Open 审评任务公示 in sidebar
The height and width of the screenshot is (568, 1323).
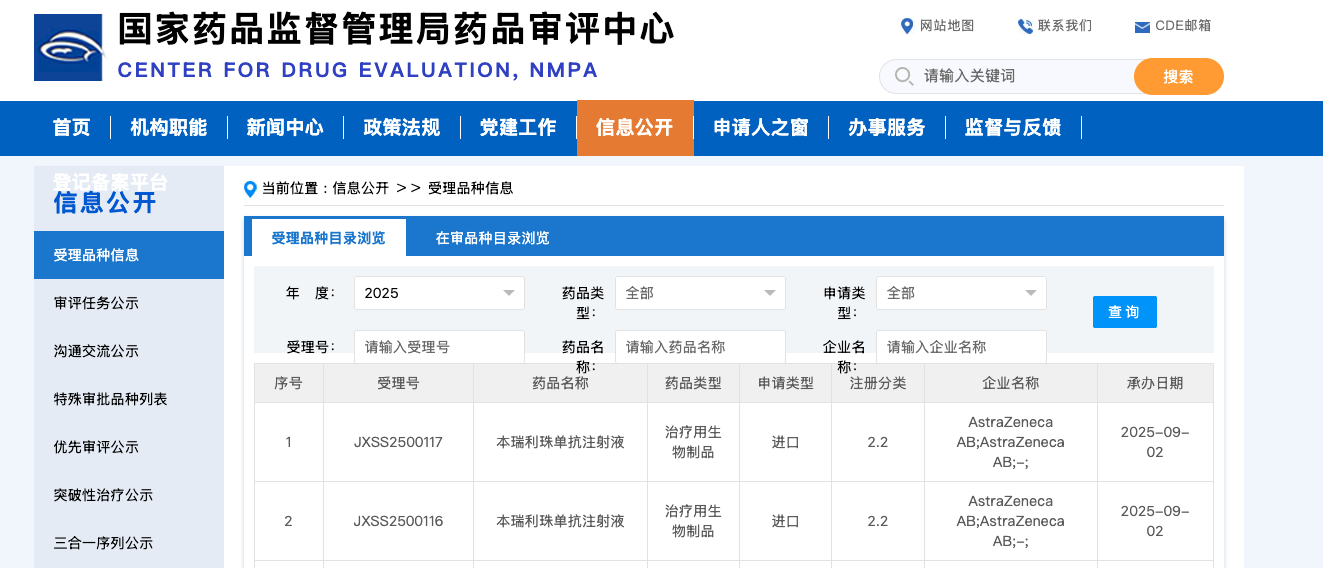[129, 303]
